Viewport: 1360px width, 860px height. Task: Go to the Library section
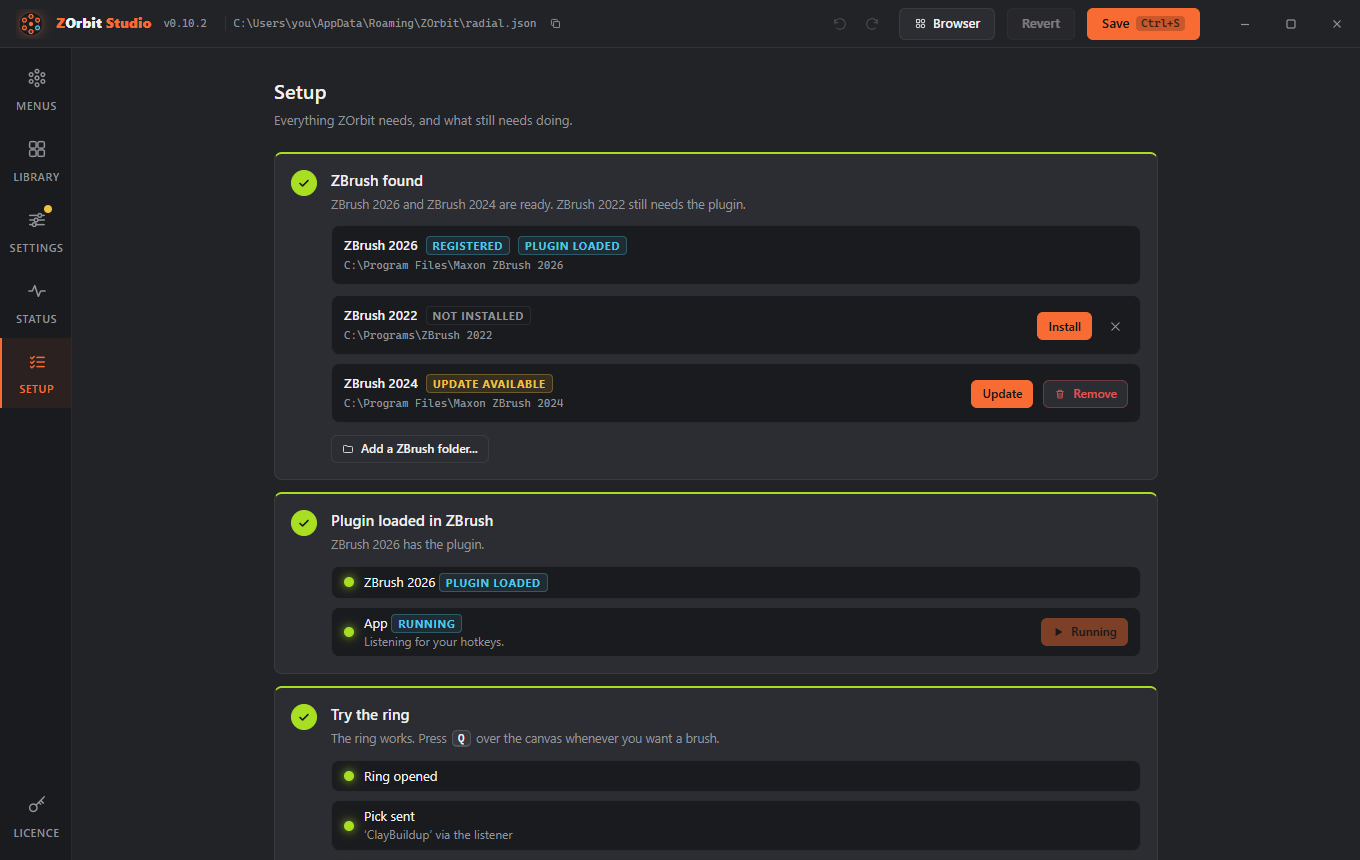(x=36, y=161)
